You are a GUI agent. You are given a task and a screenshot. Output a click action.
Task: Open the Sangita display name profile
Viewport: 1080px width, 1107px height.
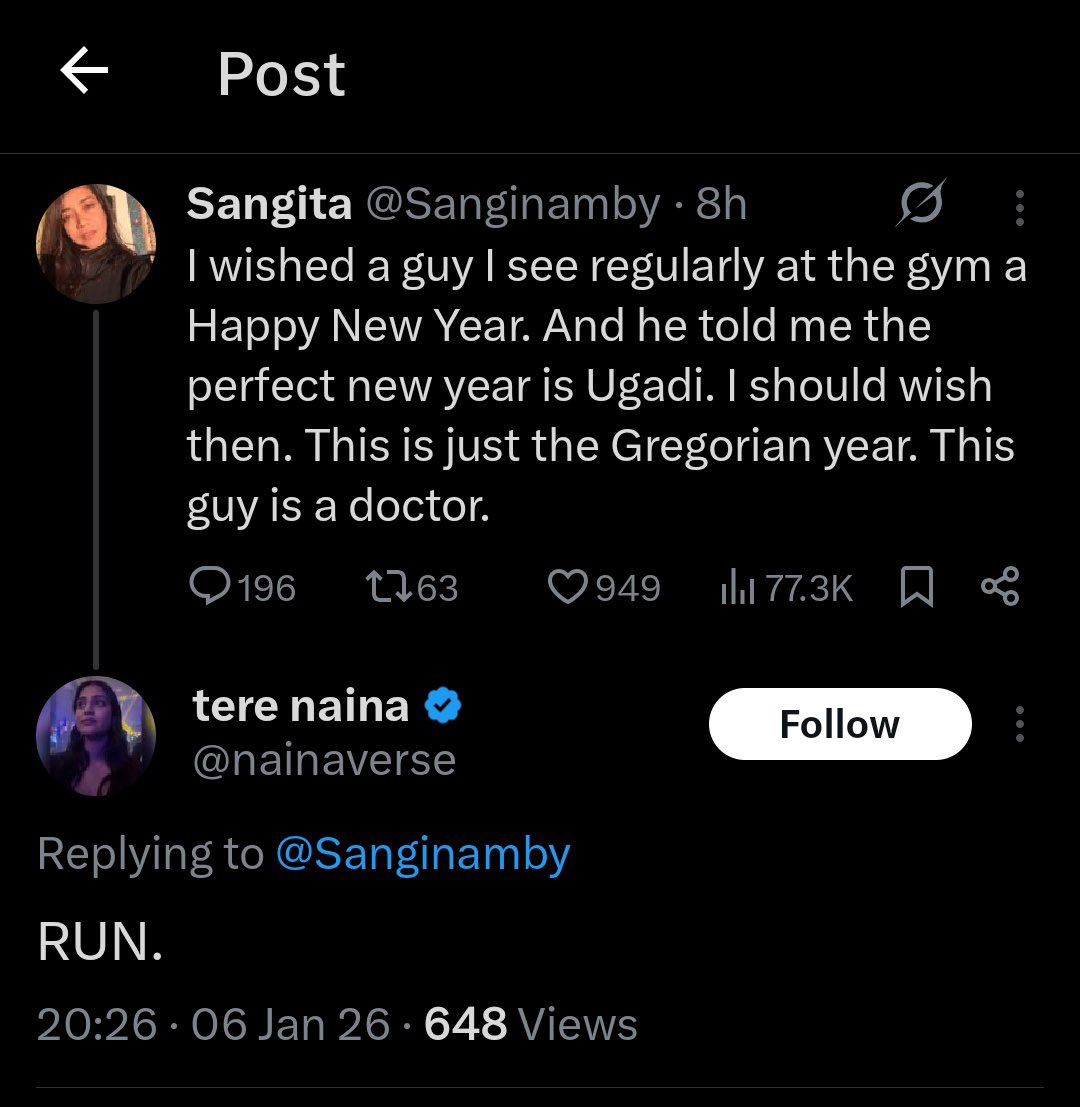click(269, 203)
